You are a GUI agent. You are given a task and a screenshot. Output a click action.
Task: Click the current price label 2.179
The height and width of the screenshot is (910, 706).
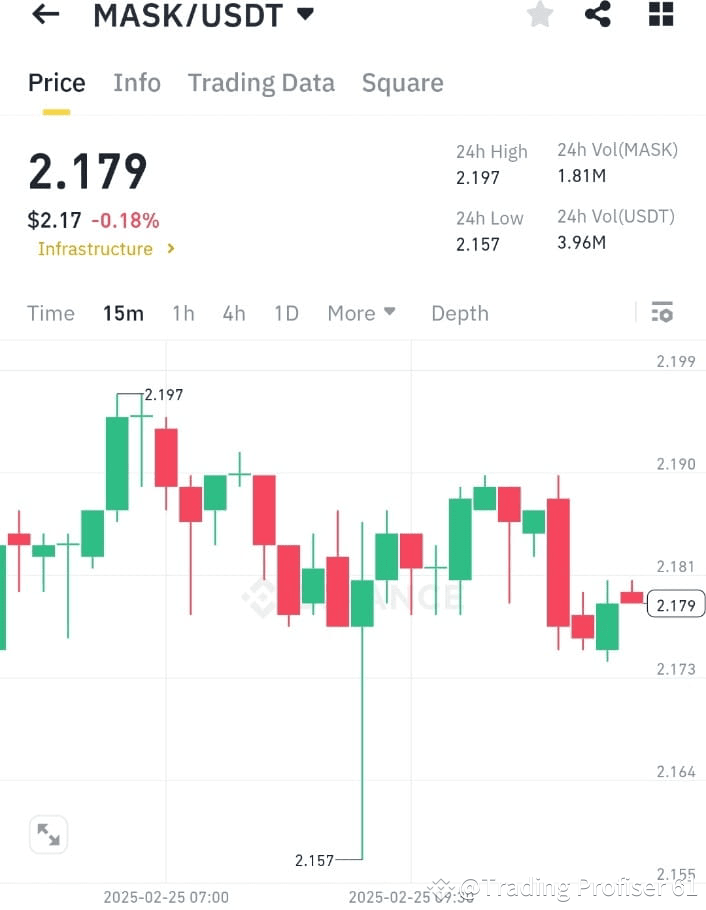[674, 603]
